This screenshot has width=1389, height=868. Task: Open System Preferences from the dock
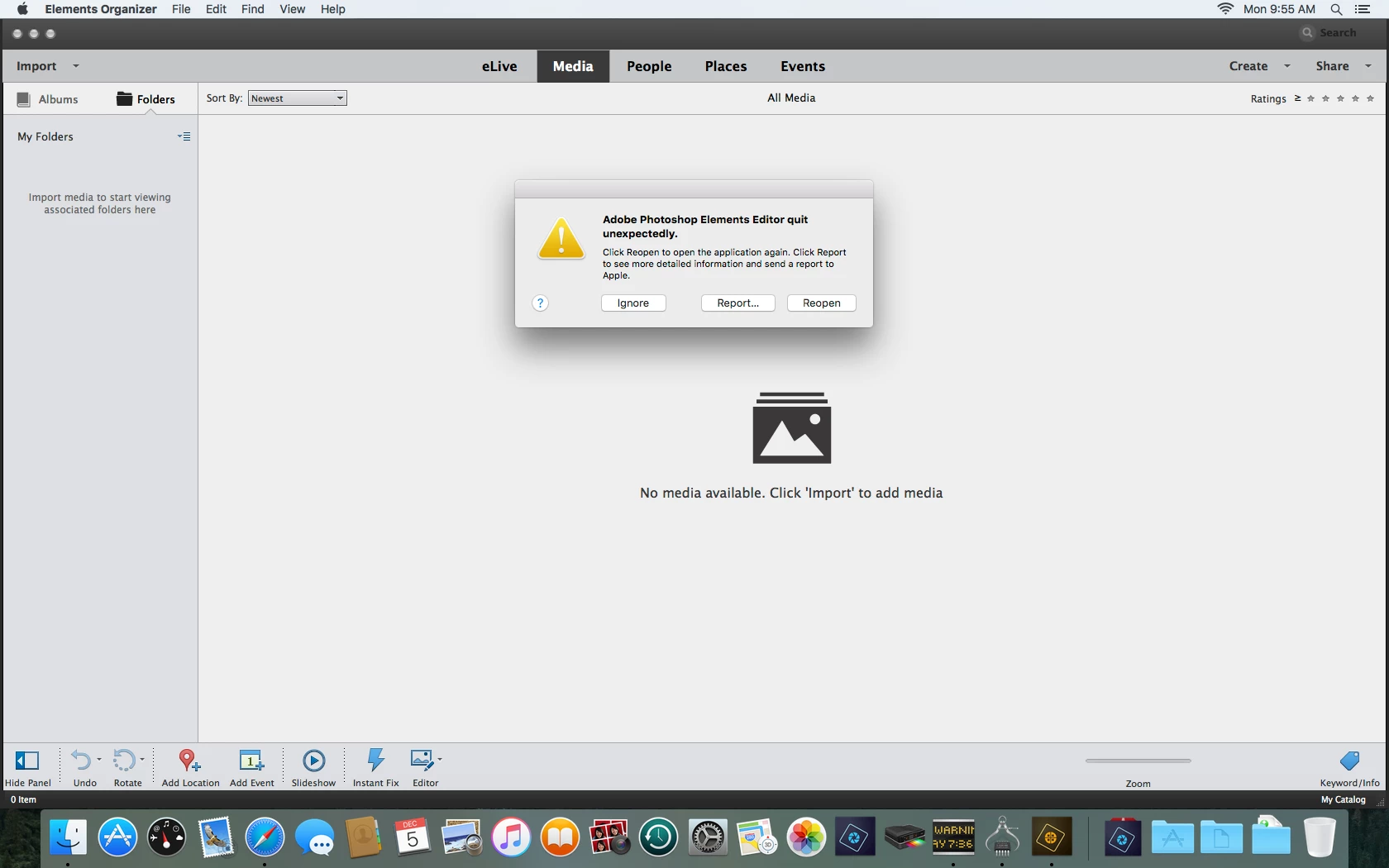(x=708, y=837)
